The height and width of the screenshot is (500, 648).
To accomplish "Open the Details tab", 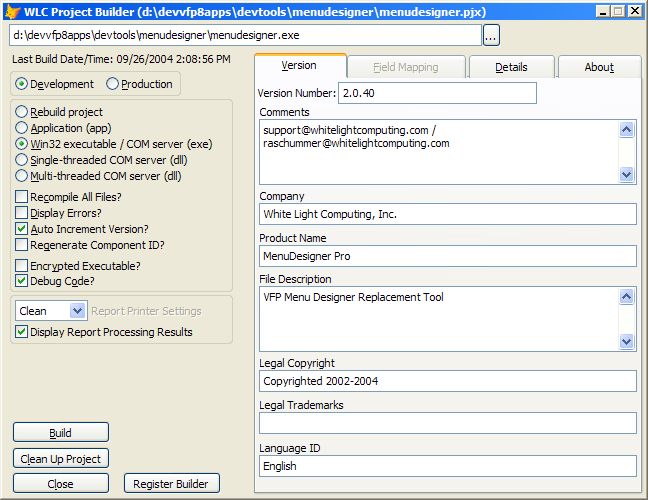I will tap(511, 67).
